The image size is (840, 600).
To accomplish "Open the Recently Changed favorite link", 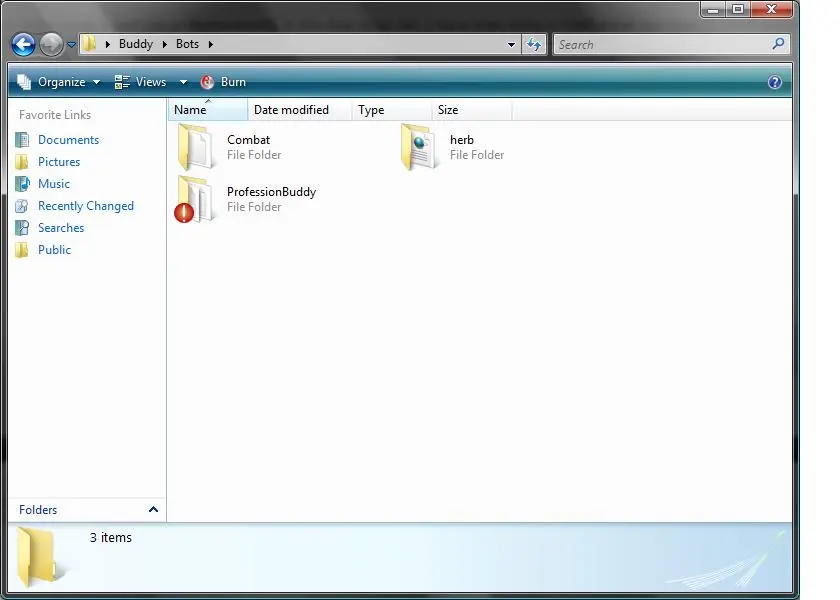I will click(86, 206).
